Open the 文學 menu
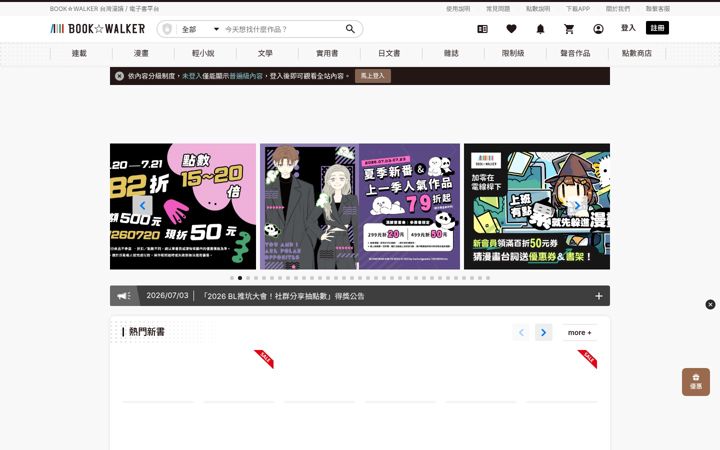The image size is (720, 450). 265,53
